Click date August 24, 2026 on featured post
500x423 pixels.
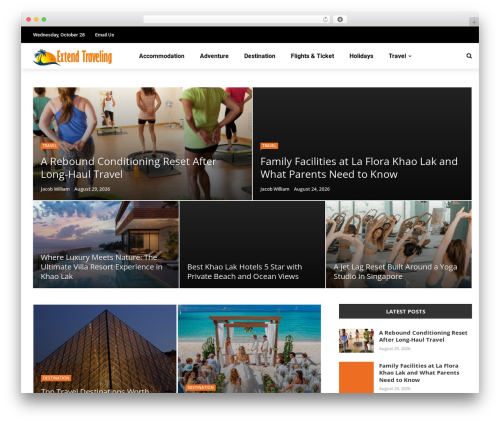(x=312, y=189)
